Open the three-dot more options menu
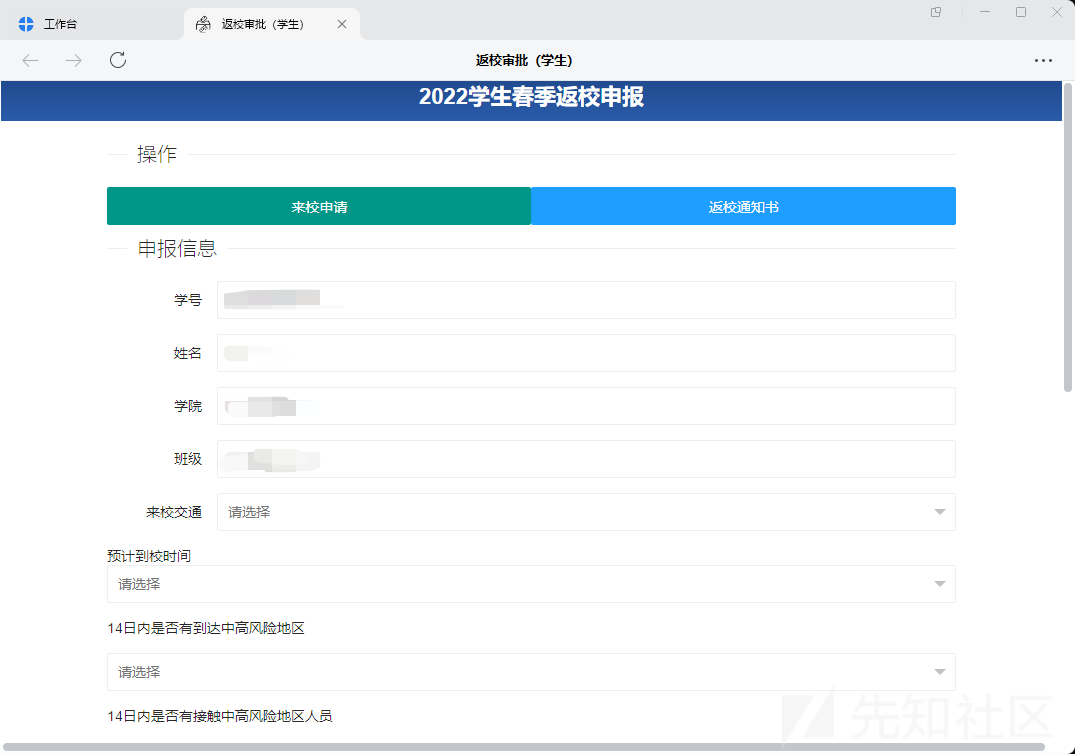This screenshot has width=1075, height=754. (1043, 60)
